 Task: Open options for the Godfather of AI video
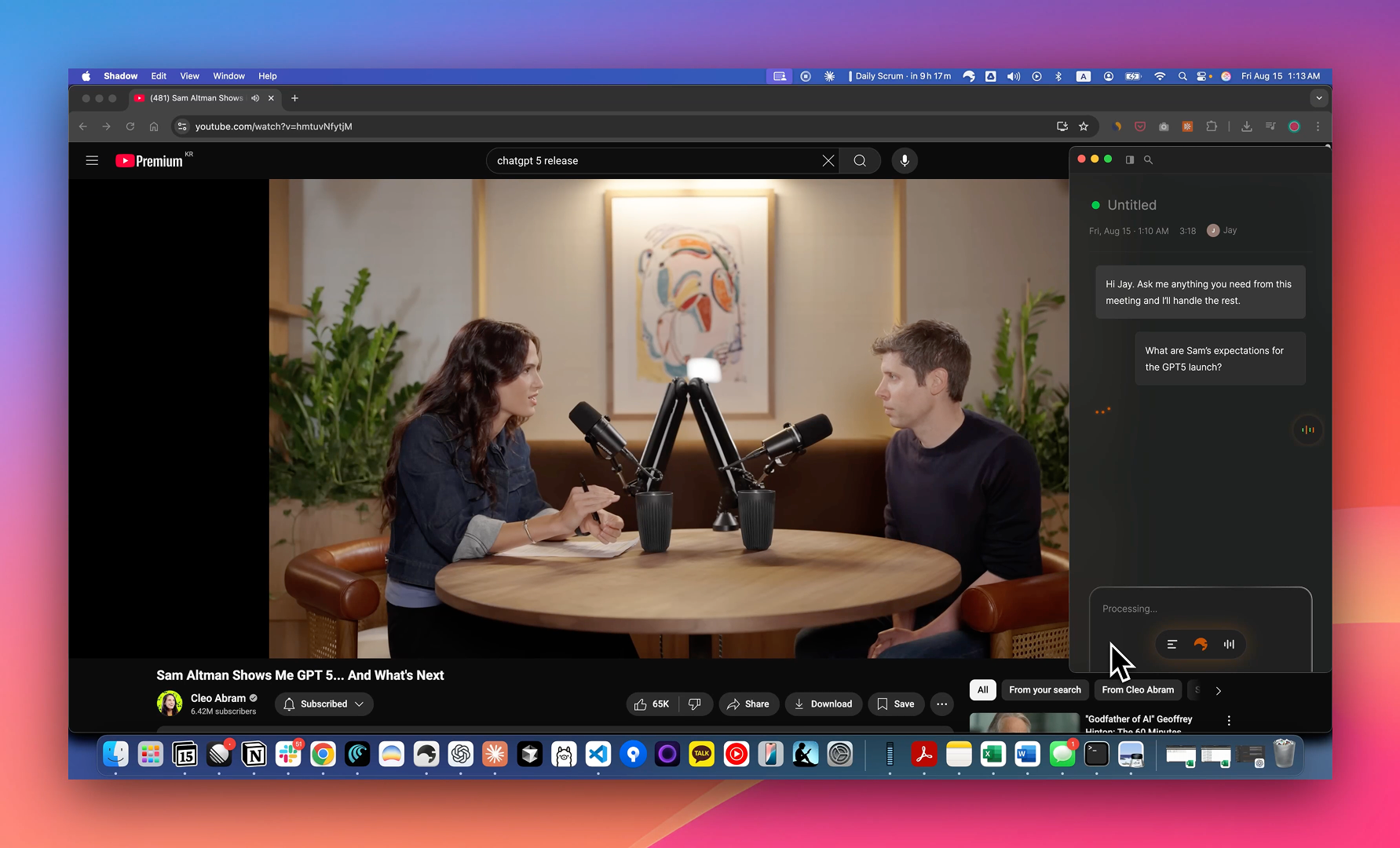coord(1229,720)
